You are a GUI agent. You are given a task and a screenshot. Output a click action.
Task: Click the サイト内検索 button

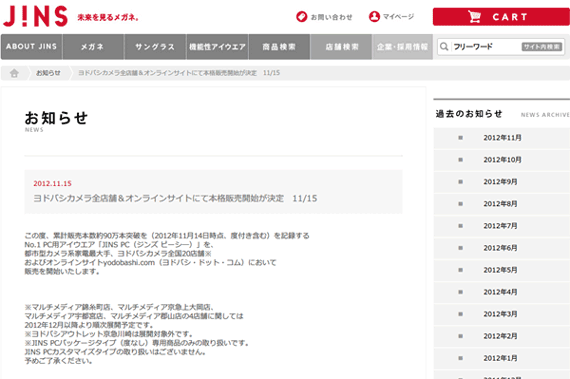[x=542, y=47]
